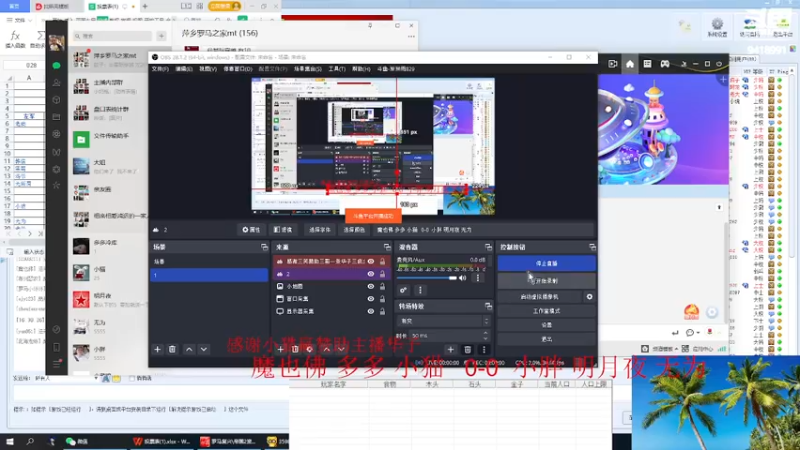Move scene down in OBS Scenes panel
Viewport: 800px width, 450px height.
coord(204,349)
